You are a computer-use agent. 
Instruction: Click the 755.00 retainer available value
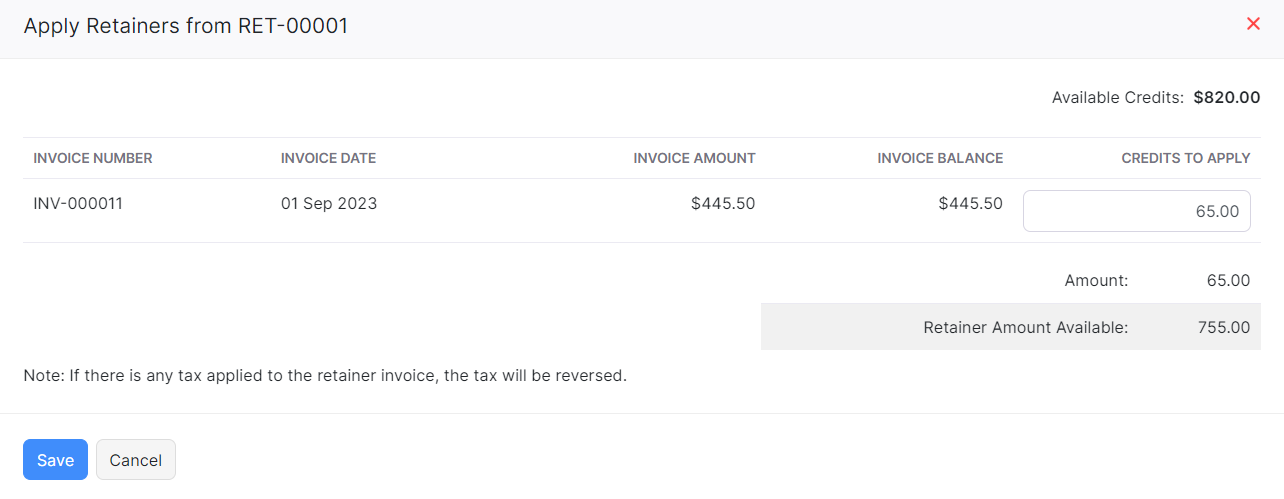(1223, 327)
